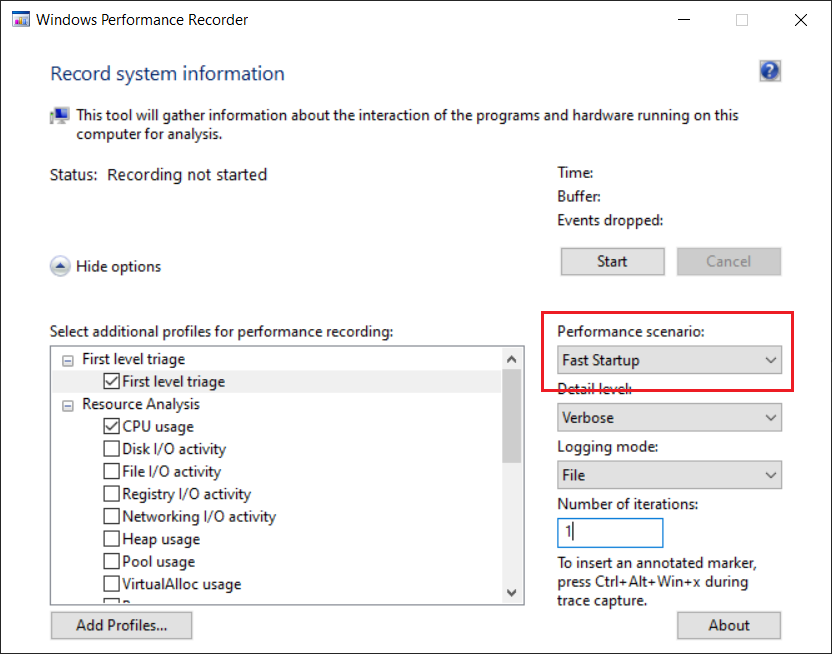832x654 pixels.
Task: Click the "Recording not started" status text
Action: click(x=187, y=175)
